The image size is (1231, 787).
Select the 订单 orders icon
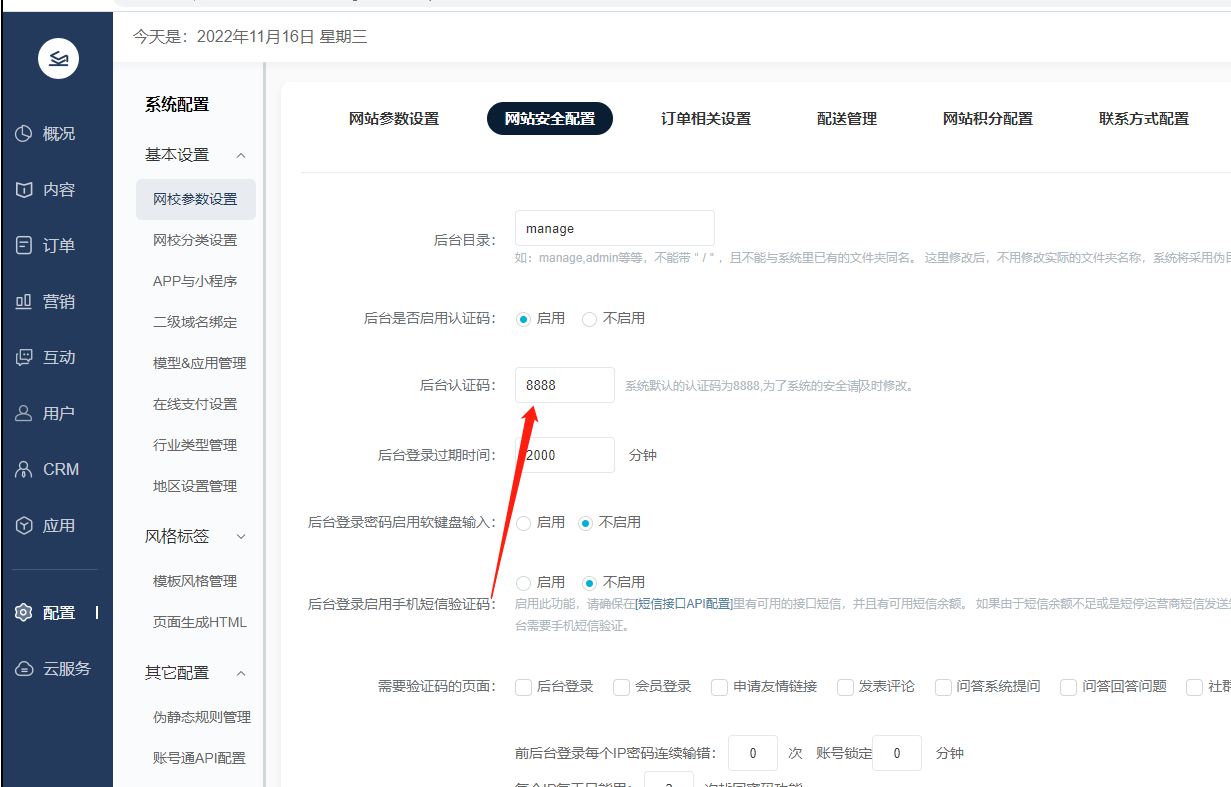(x=24, y=246)
